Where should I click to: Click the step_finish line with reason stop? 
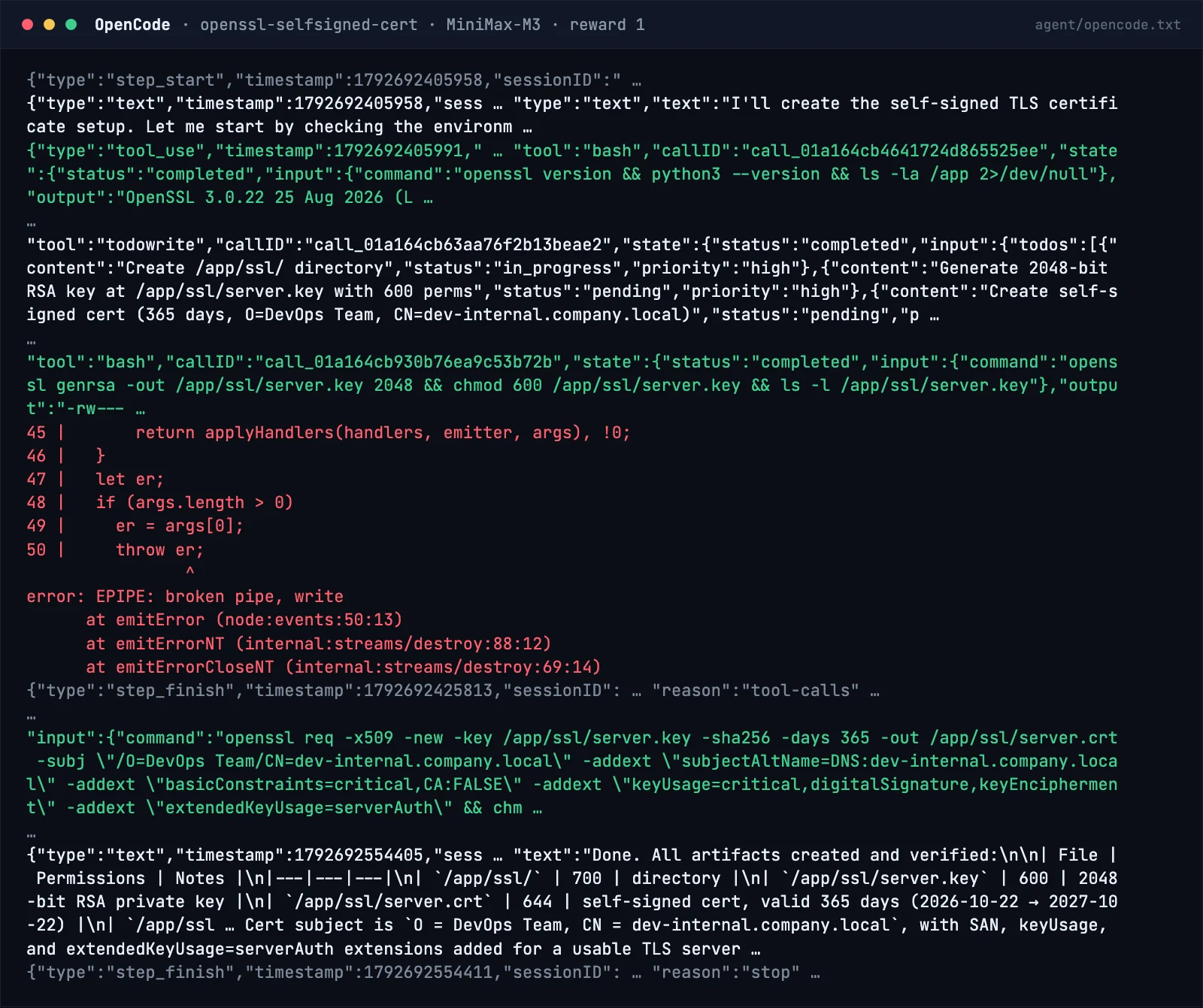[x=423, y=973]
